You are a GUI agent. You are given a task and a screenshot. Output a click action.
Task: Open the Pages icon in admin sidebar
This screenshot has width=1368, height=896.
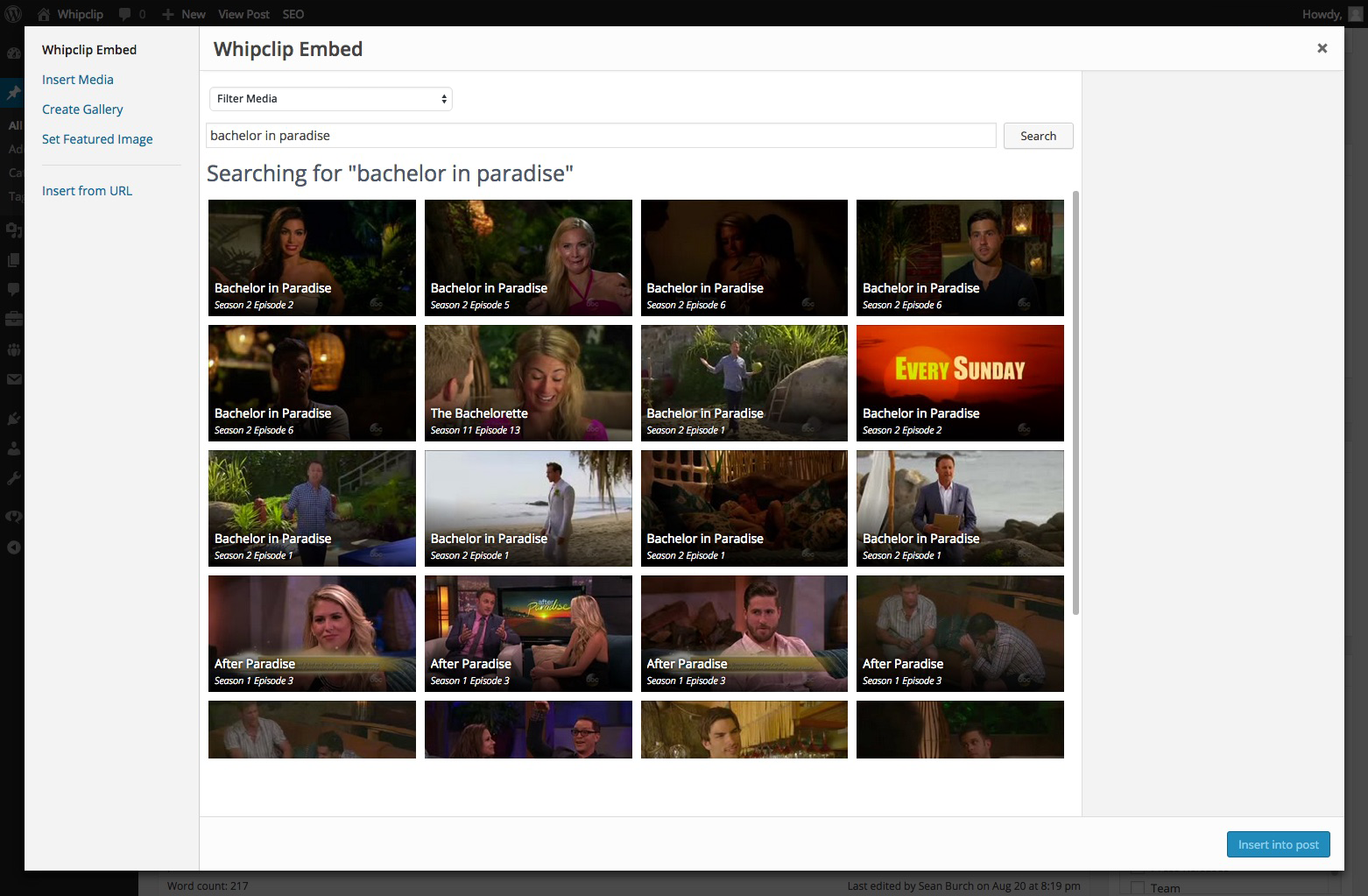[x=13, y=260]
